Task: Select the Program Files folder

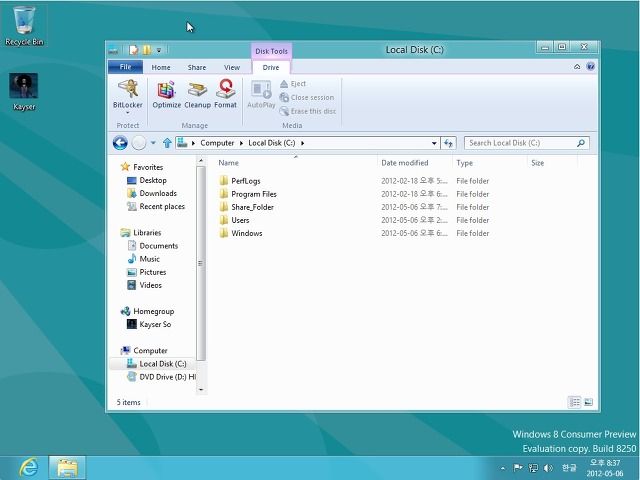Action: pyautogui.click(x=254, y=194)
